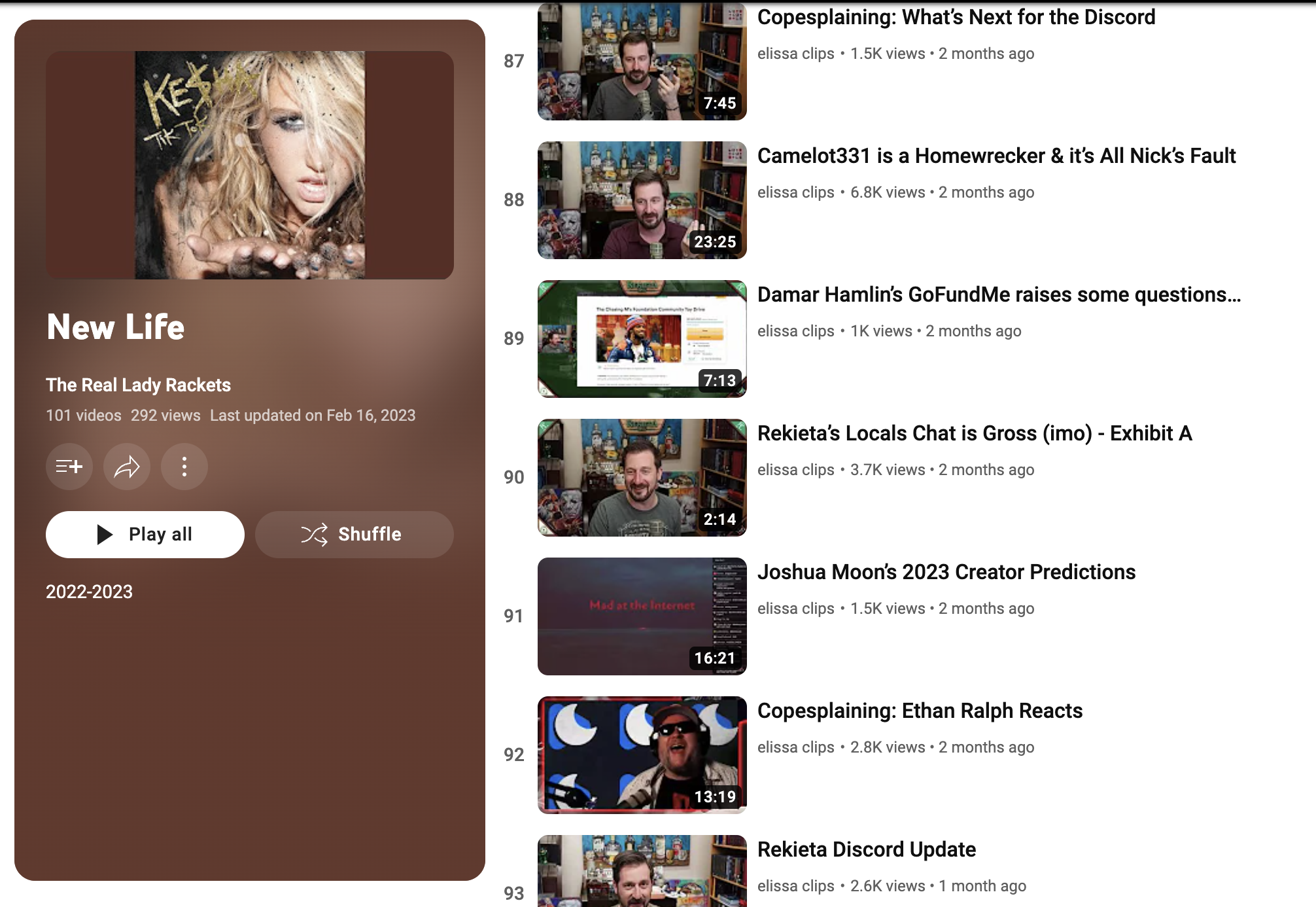Click the Kesha Tik Tok playlist cover image
1316x907 pixels.
click(x=250, y=166)
